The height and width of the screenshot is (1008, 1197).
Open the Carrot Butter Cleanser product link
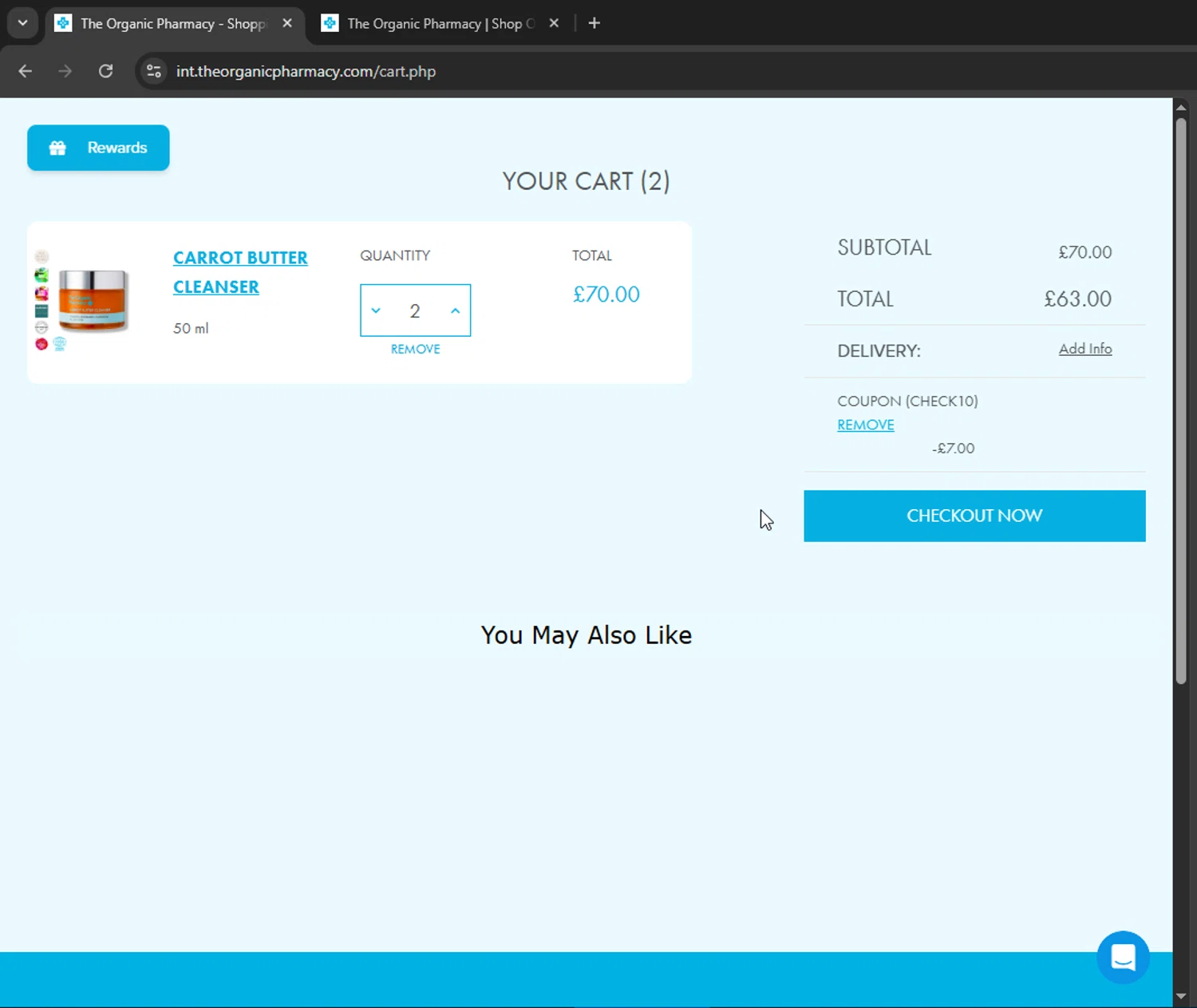[x=240, y=272]
